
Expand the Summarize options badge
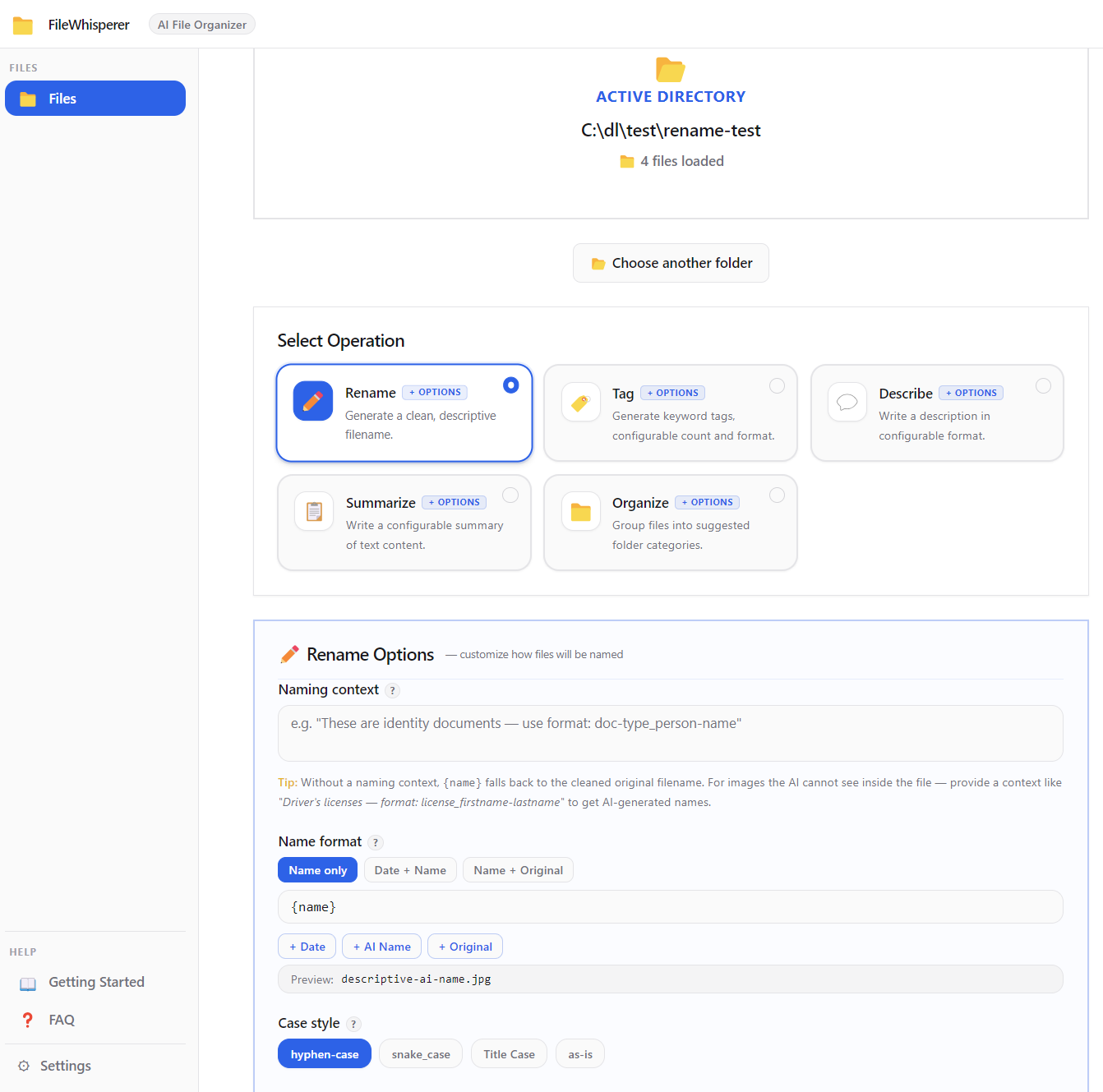pos(454,503)
